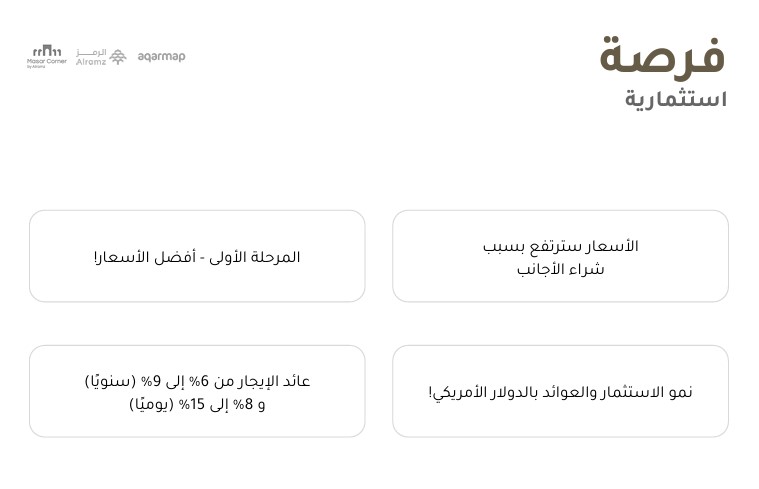Click the Latin 'Alromz' logo text

[x=91, y=62]
